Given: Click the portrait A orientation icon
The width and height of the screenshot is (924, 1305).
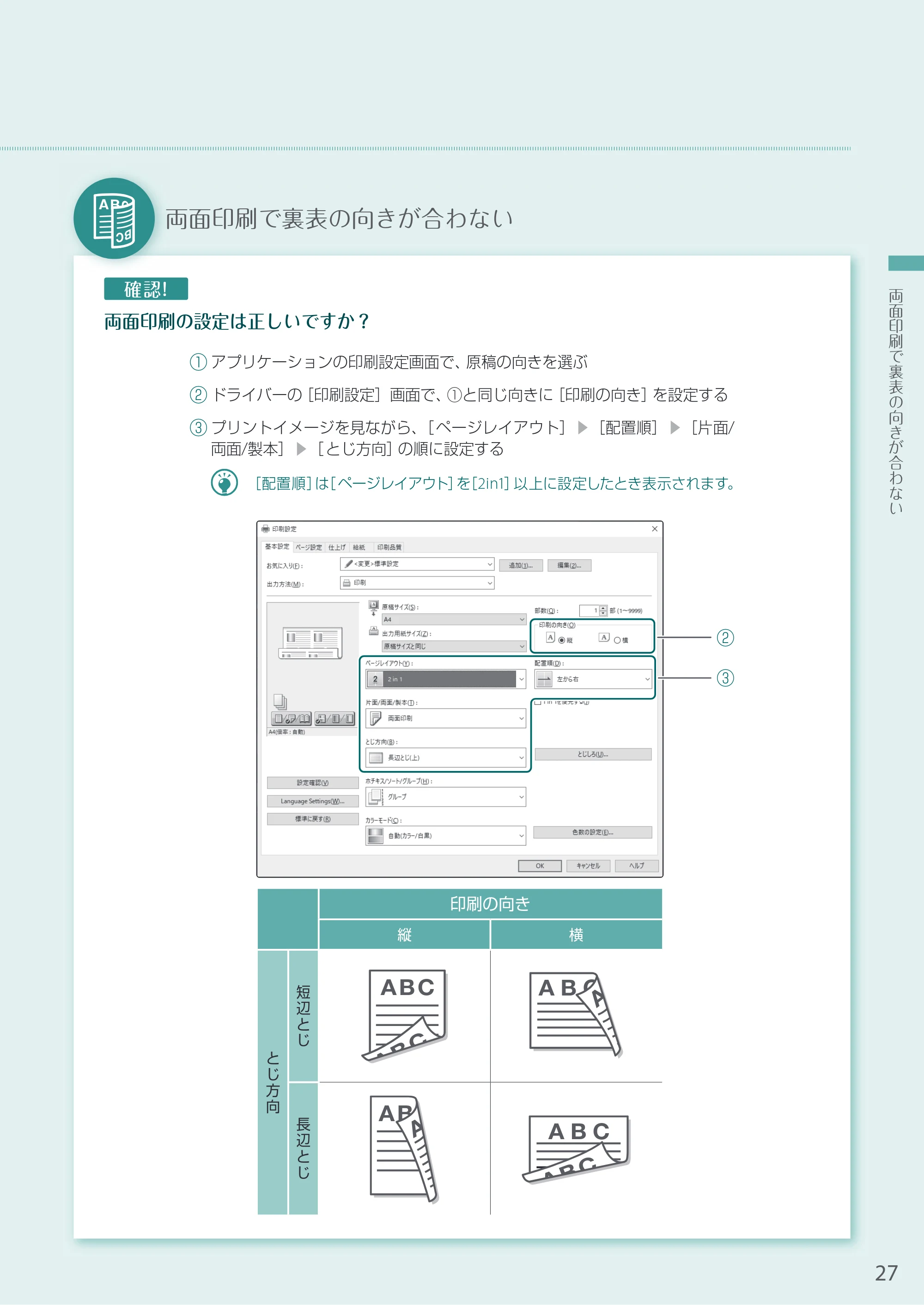Looking at the screenshot, I should point(550,637).
